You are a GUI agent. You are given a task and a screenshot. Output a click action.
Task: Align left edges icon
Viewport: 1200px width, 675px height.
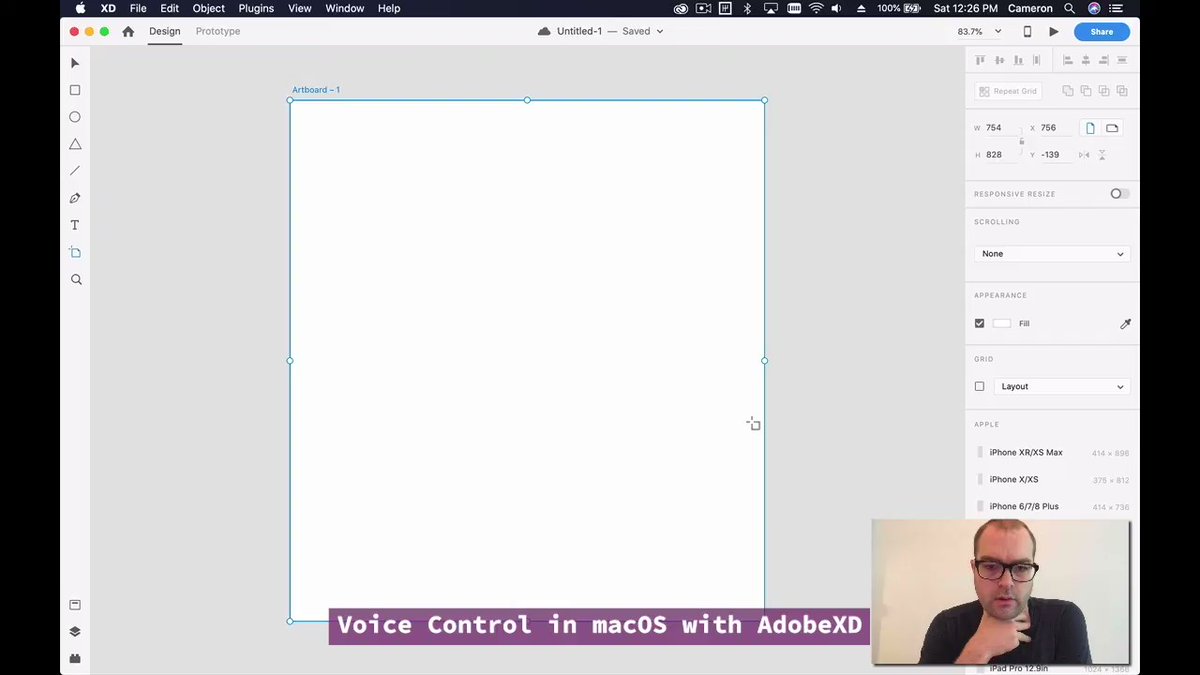click(1068, 60)
